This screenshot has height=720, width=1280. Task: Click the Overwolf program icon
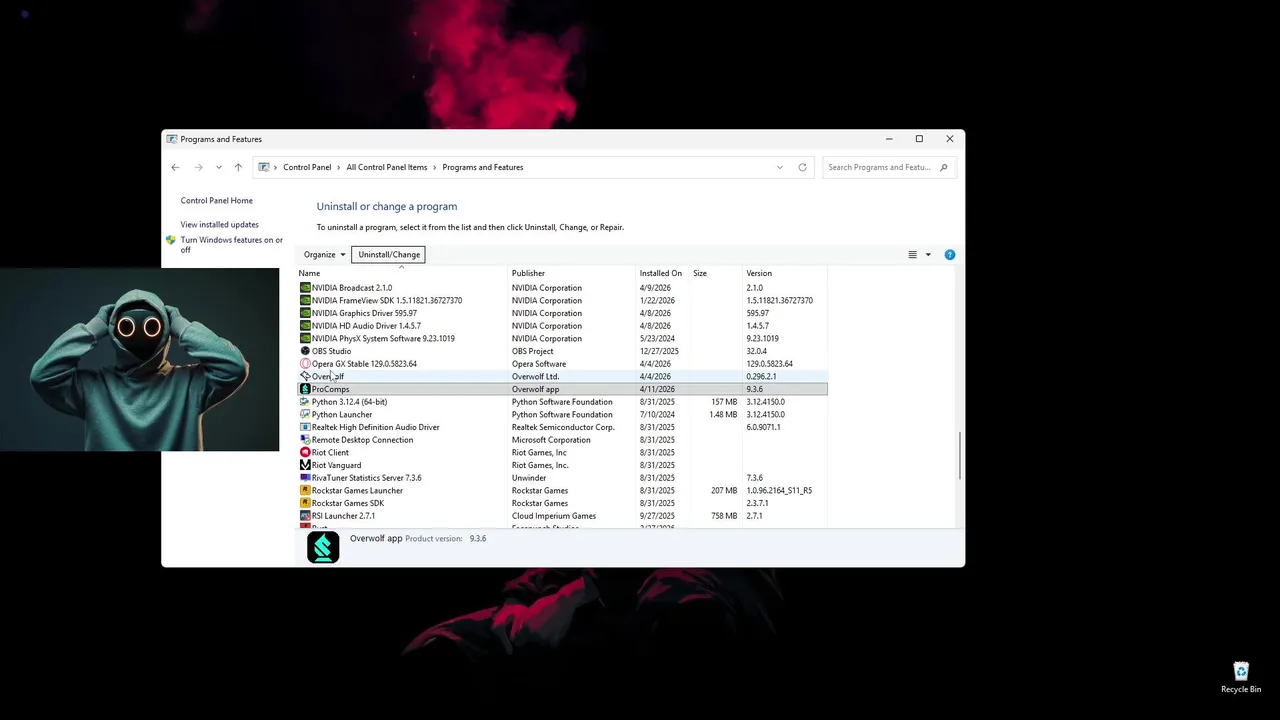point(305,376)
